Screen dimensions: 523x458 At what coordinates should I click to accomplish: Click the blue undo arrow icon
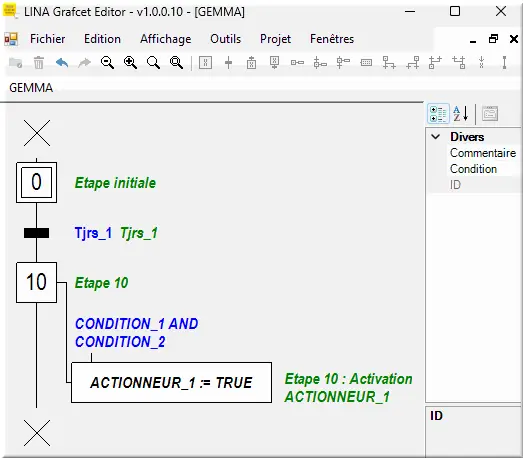pos(62,63)
